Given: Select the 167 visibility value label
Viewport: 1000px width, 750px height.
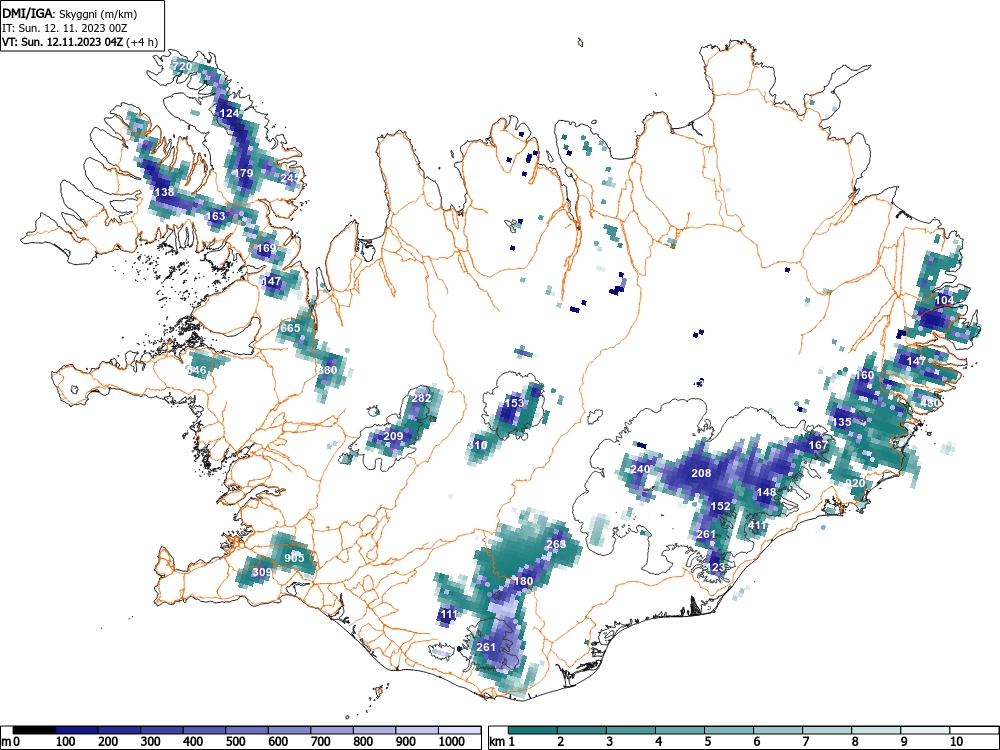Looking at the screenshot, I should click(818, 445).
